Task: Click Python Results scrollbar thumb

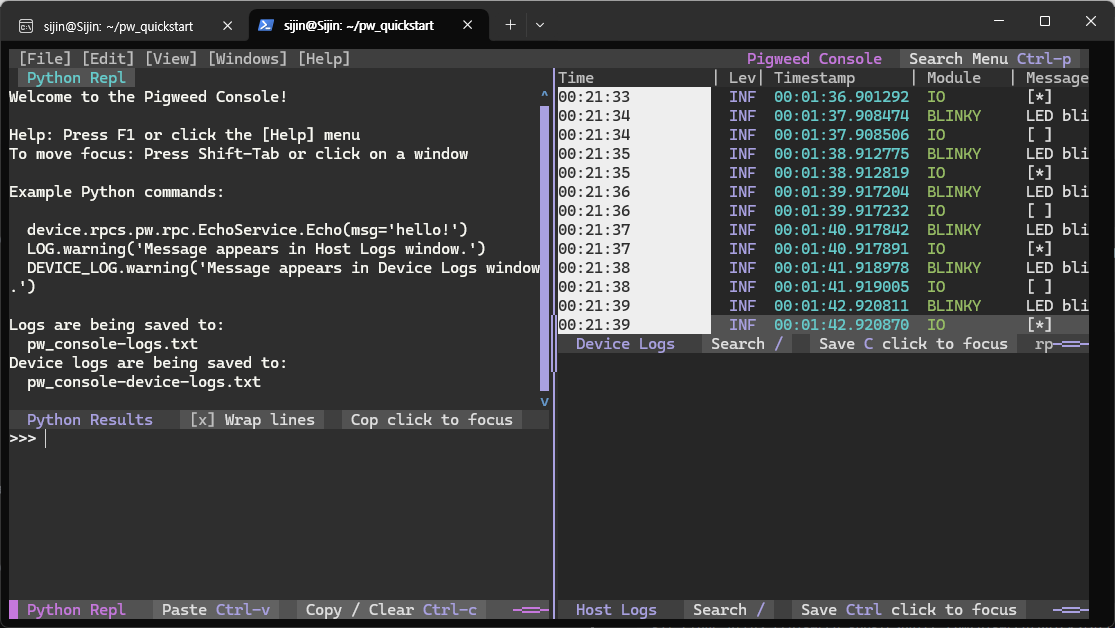Action: 545,248
